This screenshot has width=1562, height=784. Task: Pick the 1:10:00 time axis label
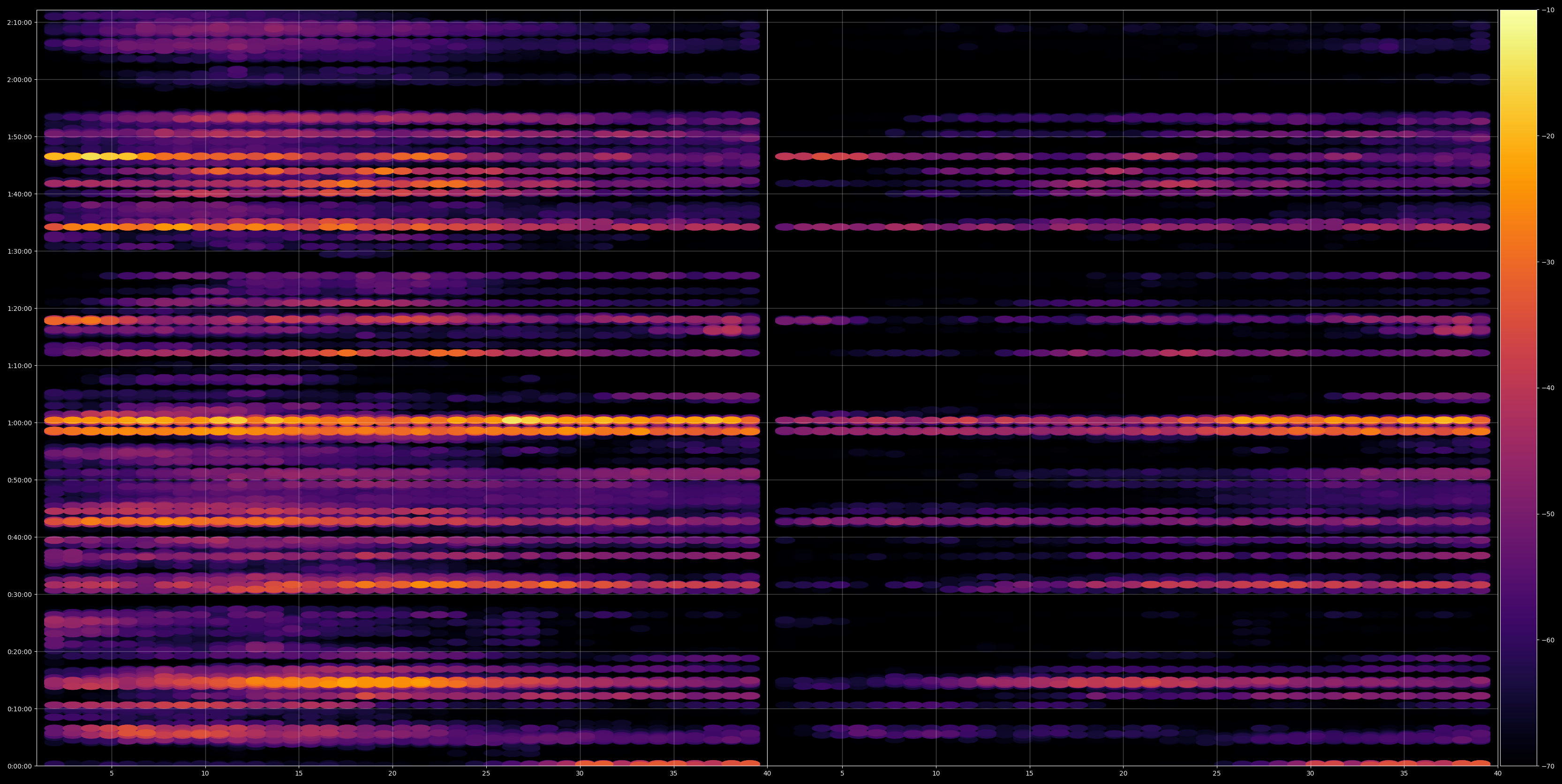point(19,366)
